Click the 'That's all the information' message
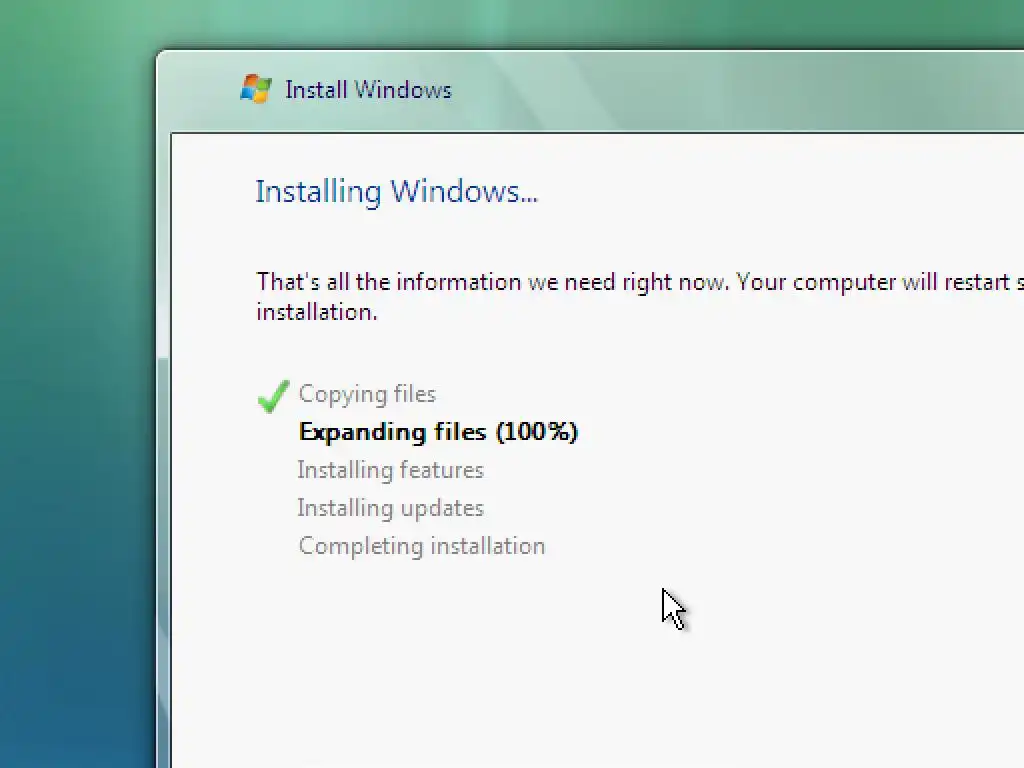Image resolution: width=1024 pixels, height=768 pixels. pos(640,296)
